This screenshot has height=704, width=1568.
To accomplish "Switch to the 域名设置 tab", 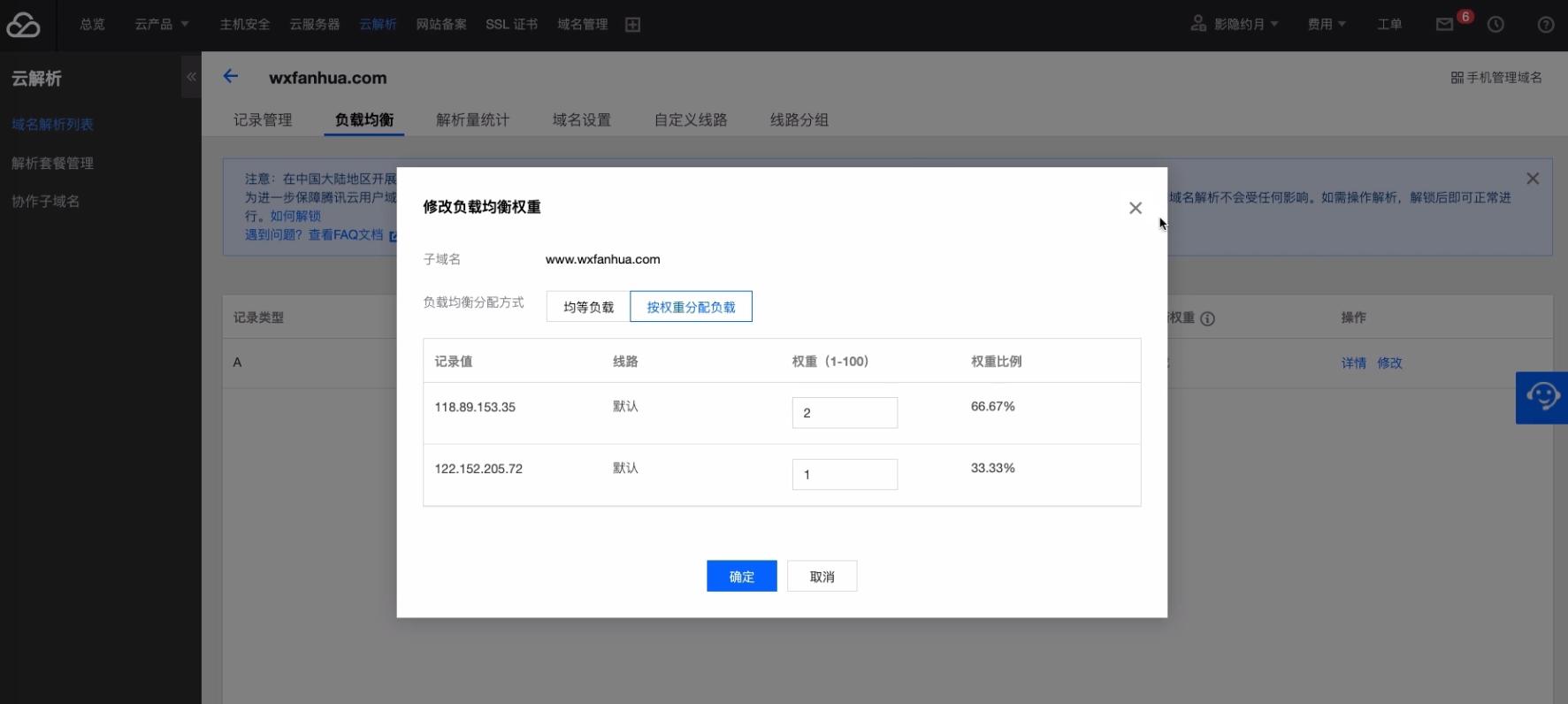I will coord(582,119).
